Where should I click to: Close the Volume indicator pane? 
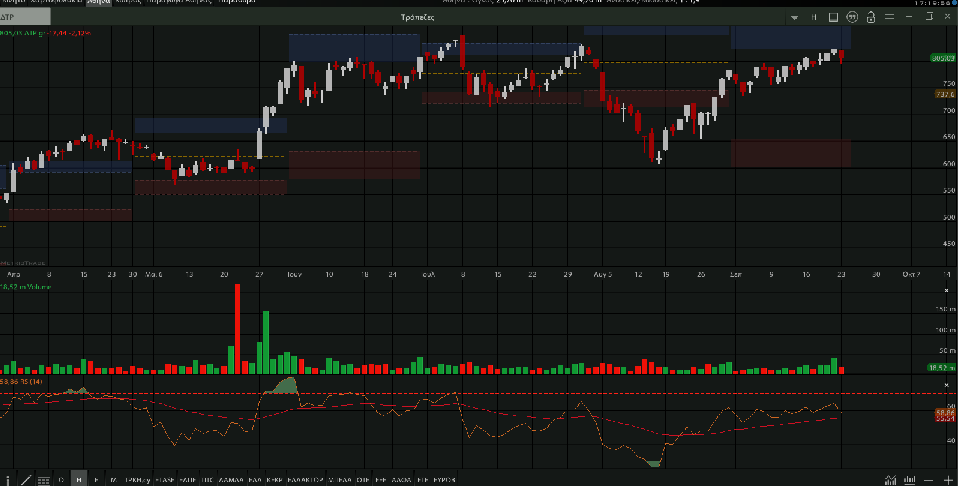click(946, 290)
